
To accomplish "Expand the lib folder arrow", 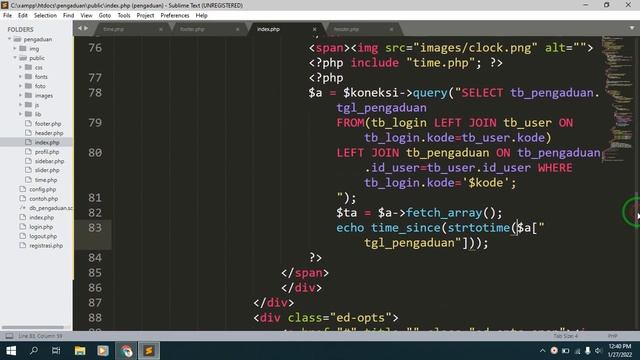I will tap(20, 114).
